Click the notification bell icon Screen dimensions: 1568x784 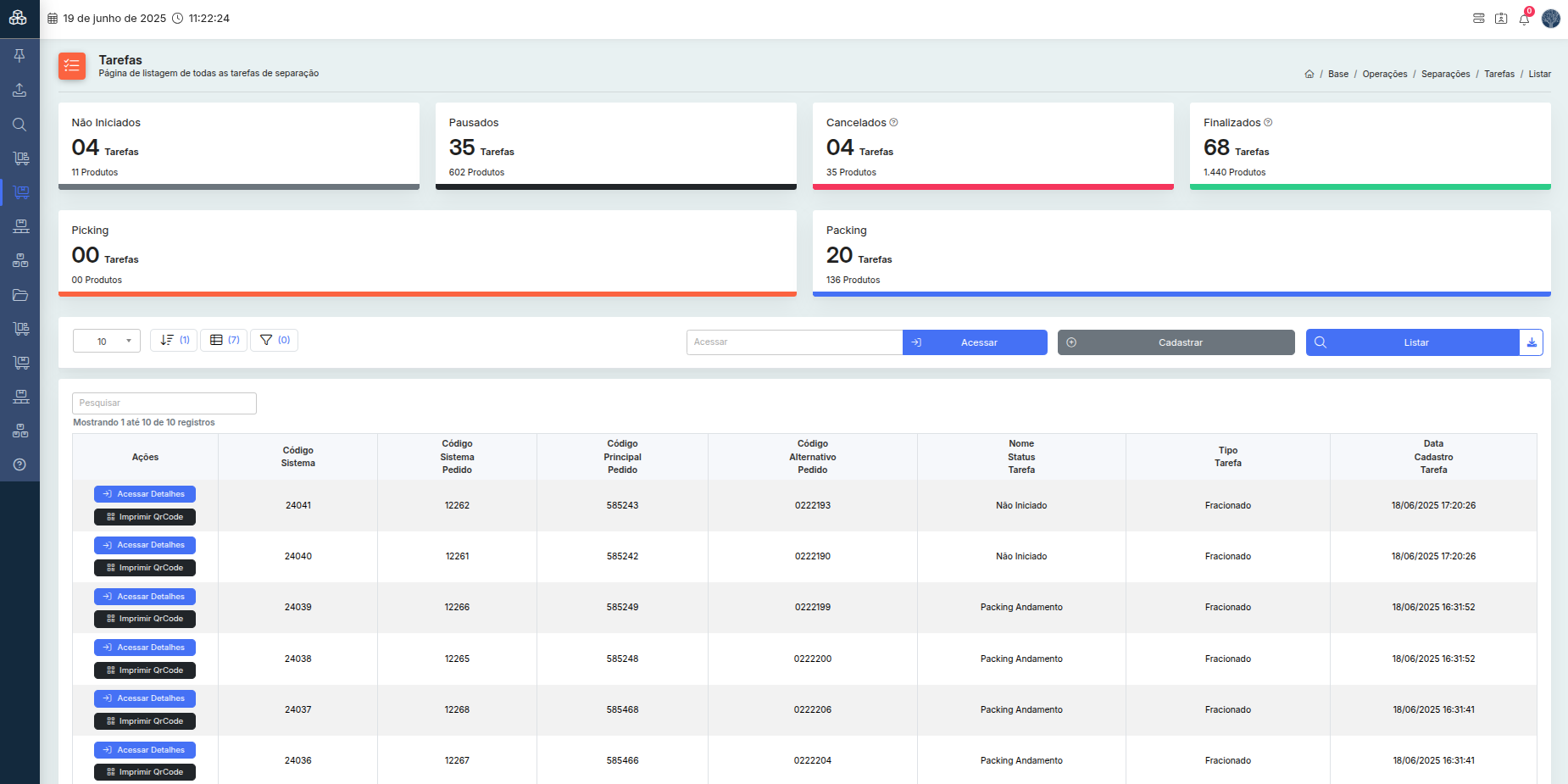click(1524, 19)
